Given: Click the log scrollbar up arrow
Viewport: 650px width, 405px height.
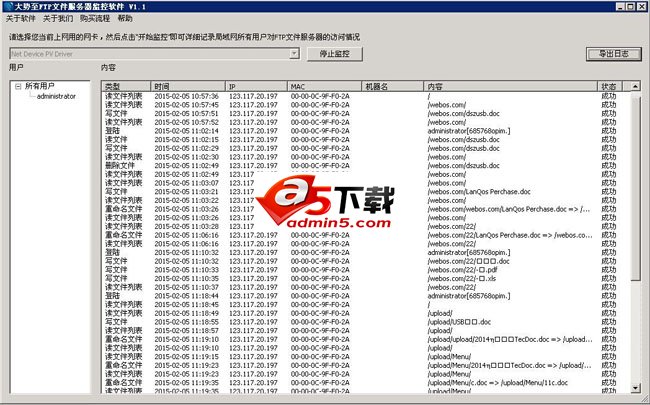Looking at the screenshot, I should (x=635, y=86).
